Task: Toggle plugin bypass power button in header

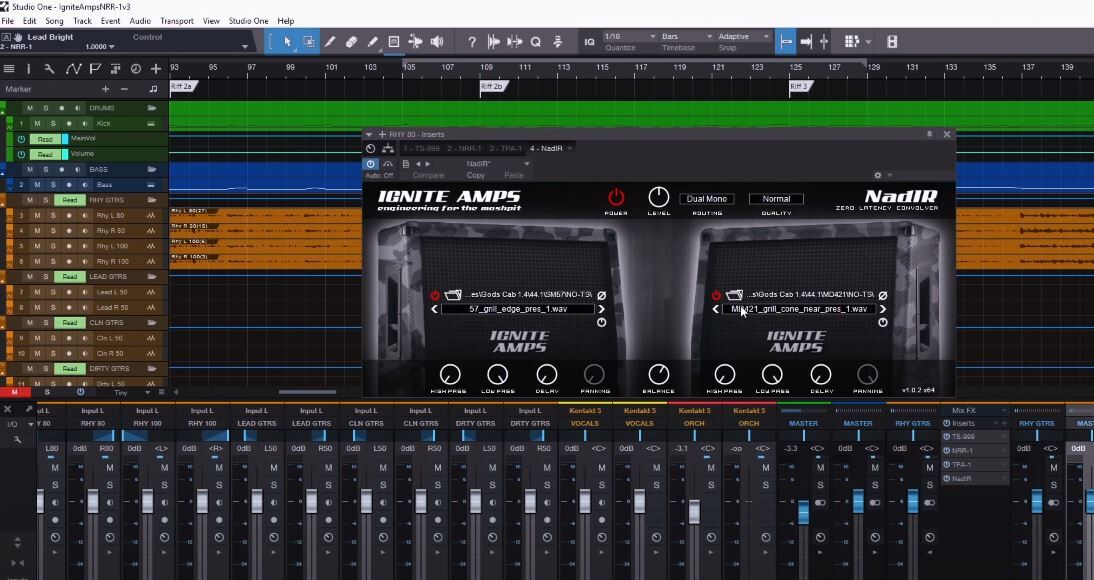Action: pos(370,164)
